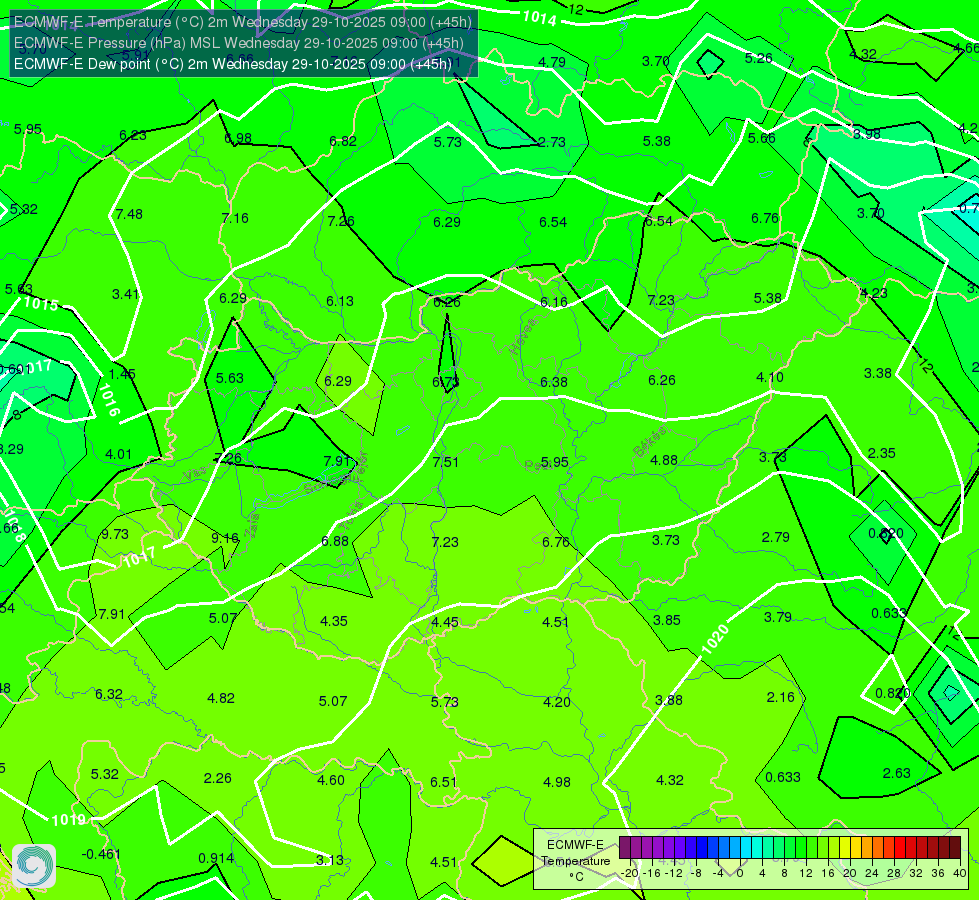The width and height of the screenshot is (979, 900).
Task: Click the Vas county label on map
Action: point(195,475)
